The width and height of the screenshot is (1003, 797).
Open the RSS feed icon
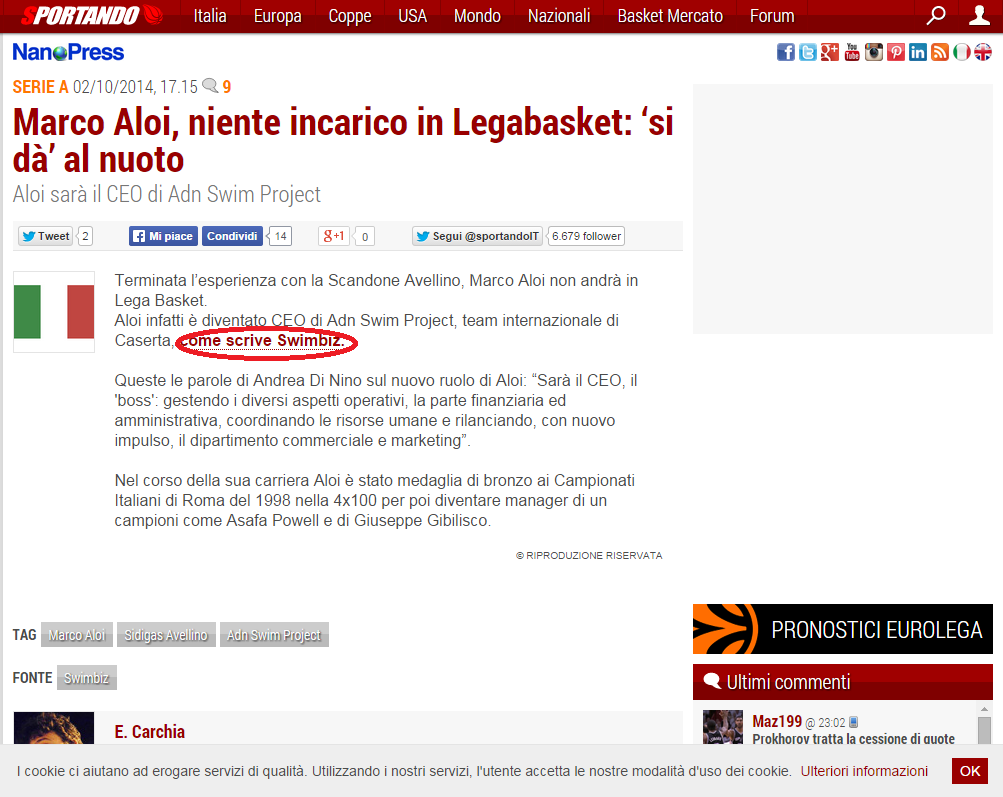pos(940,52)
